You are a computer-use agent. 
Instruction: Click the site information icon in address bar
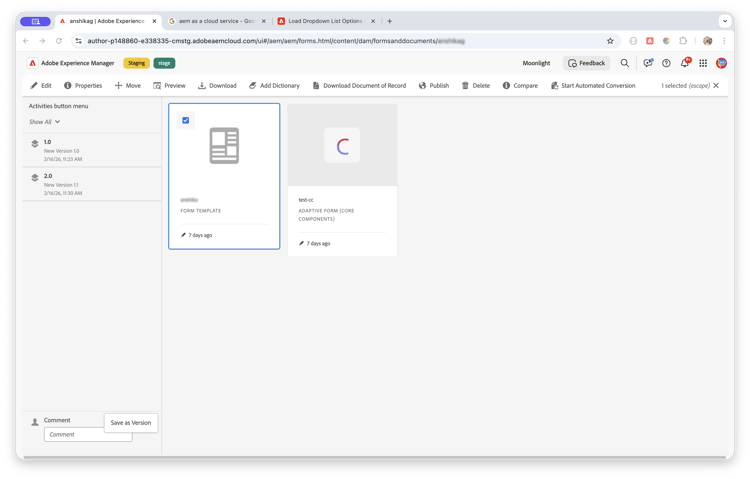click(79, 41)
